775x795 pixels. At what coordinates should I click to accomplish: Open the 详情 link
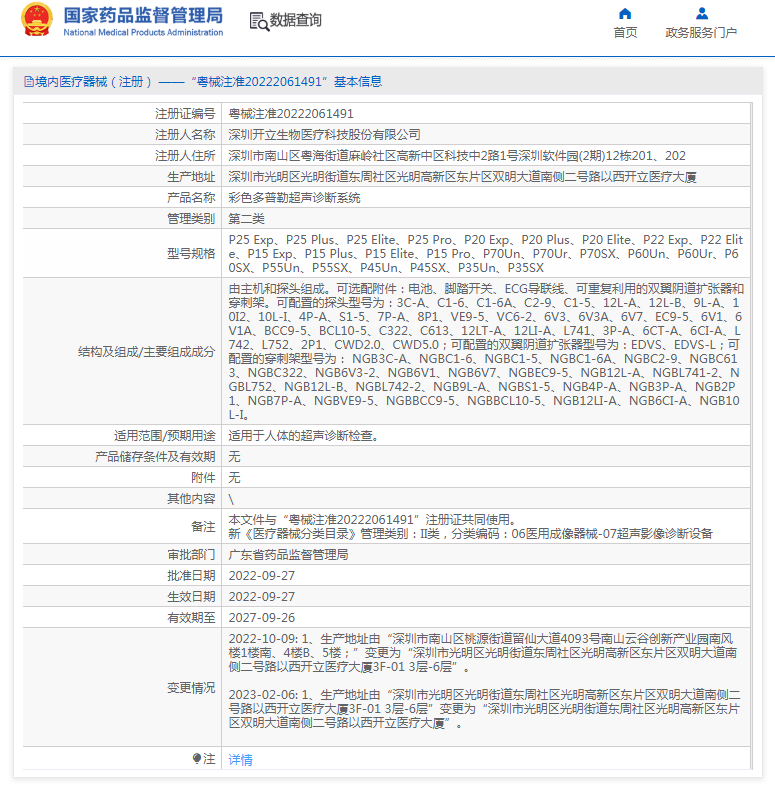pyautogui.click(x=240, y=760)
